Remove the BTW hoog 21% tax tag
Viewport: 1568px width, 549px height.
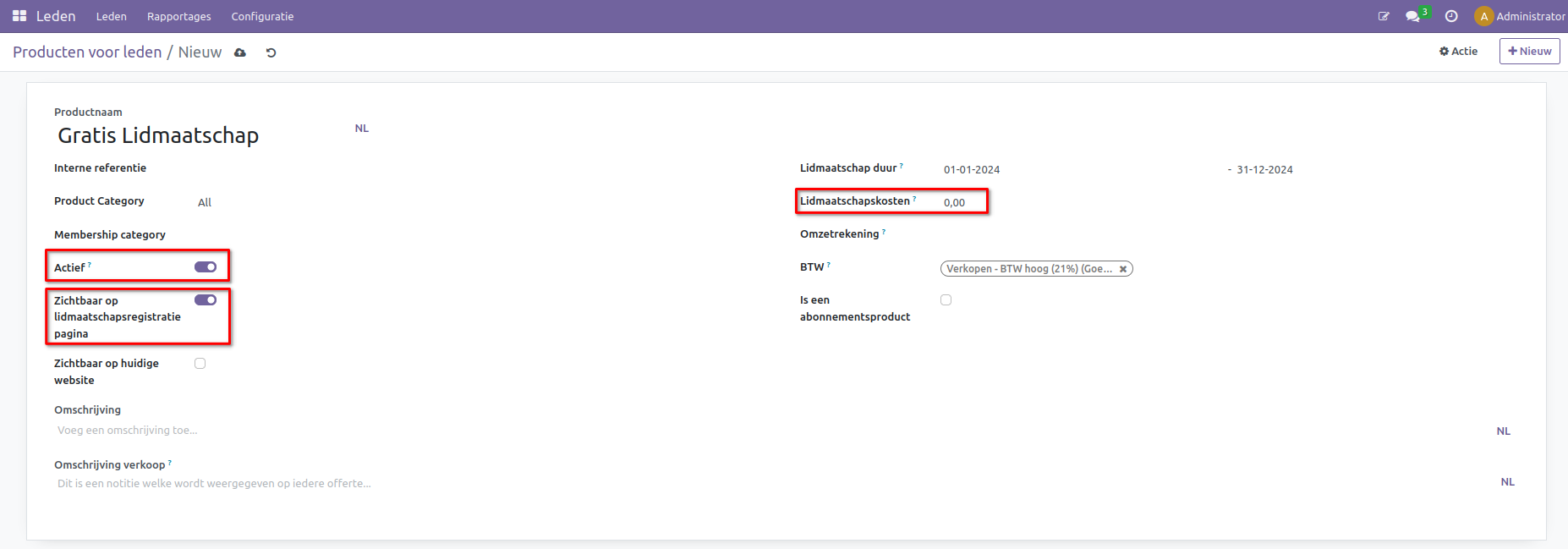[x=1123, y=269]
